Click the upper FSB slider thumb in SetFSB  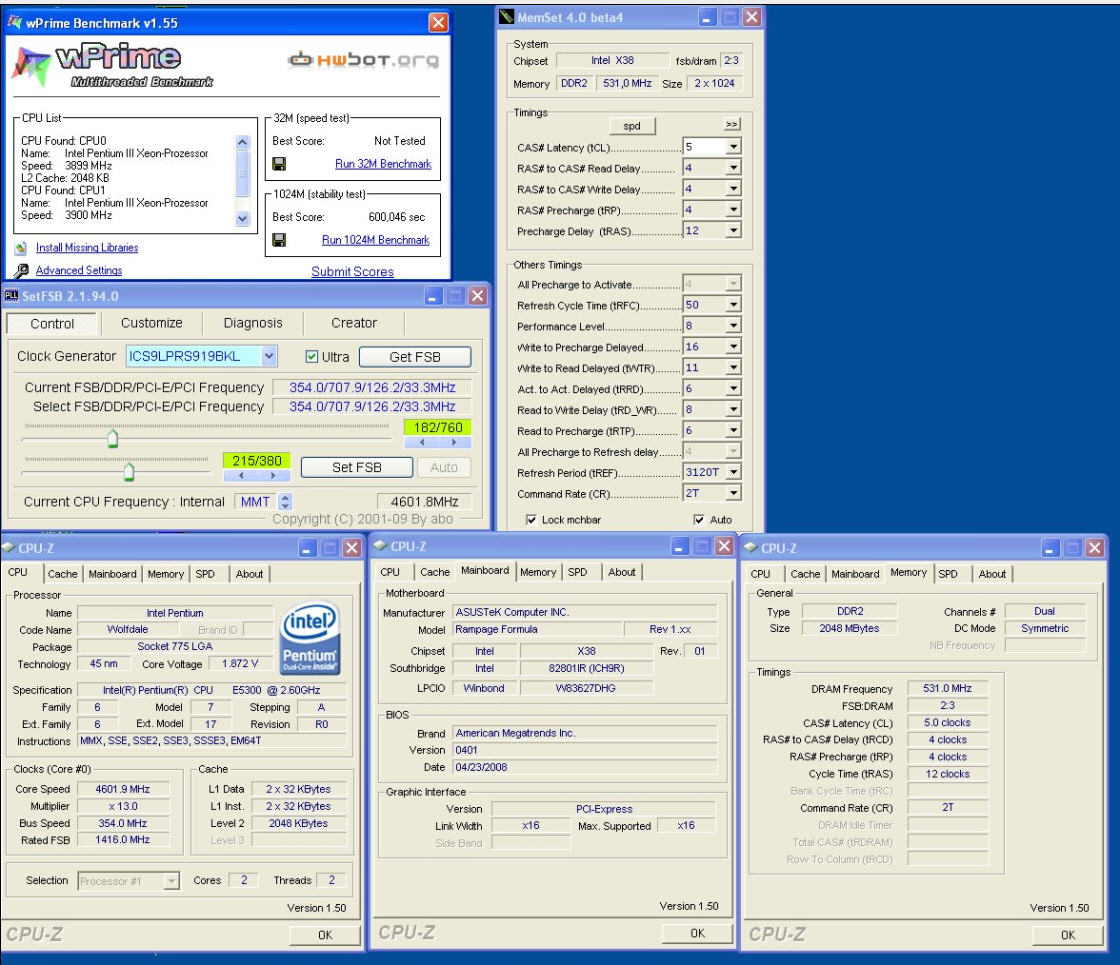pos(113,438)
